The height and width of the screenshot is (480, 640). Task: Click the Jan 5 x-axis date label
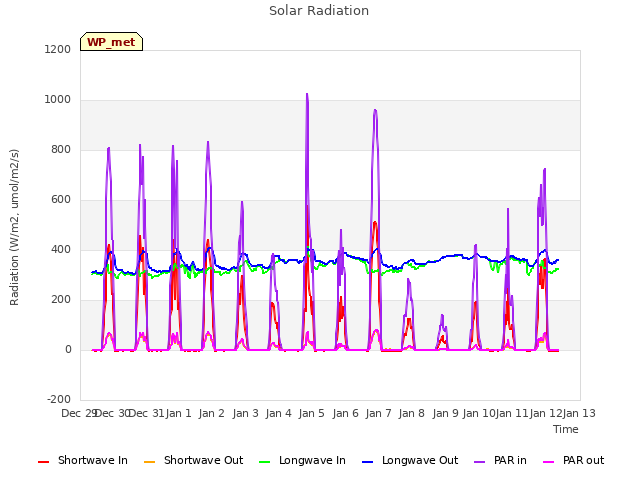pos(311,413)
